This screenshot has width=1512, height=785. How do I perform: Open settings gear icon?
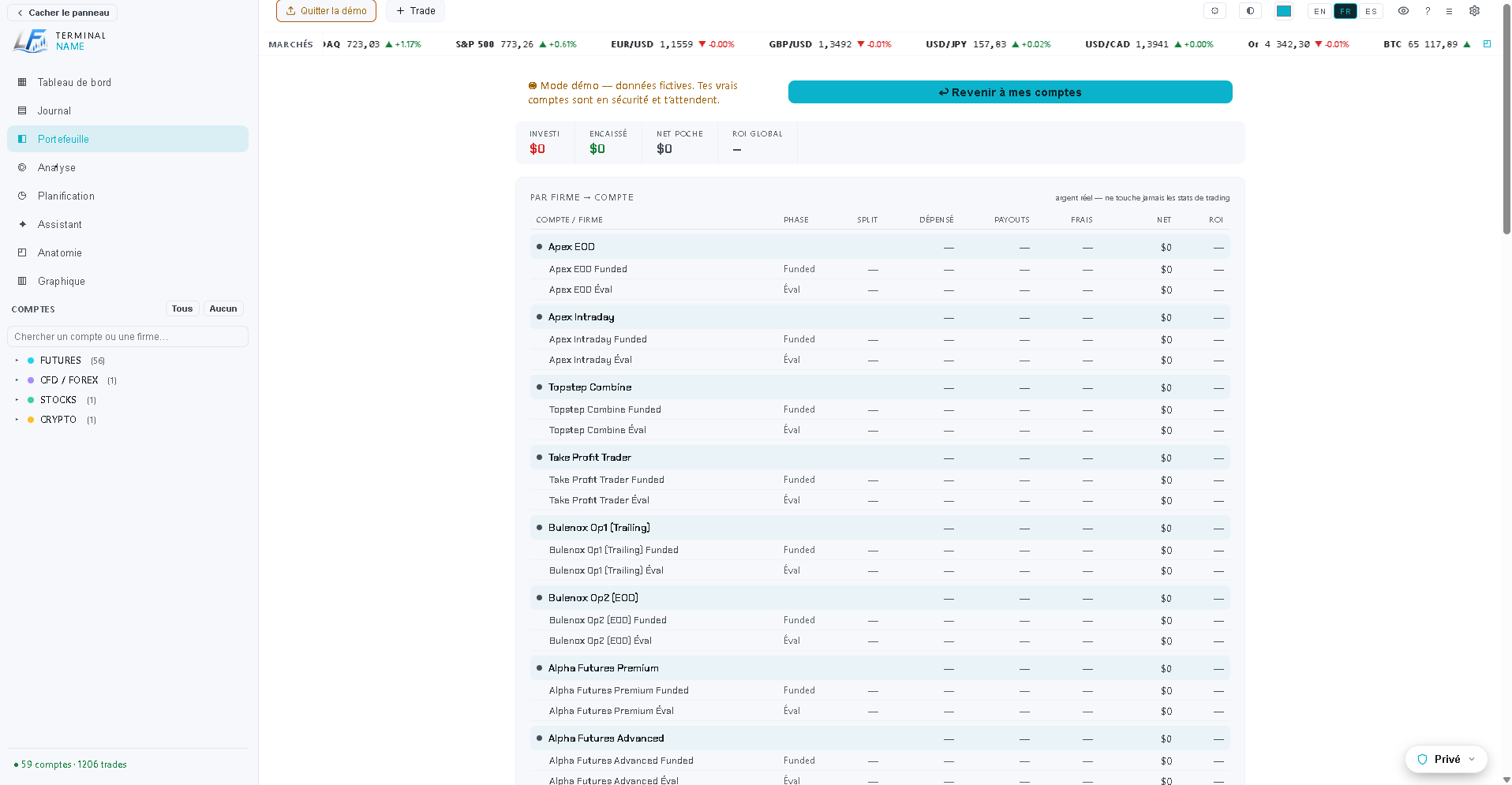[1474, 11]
